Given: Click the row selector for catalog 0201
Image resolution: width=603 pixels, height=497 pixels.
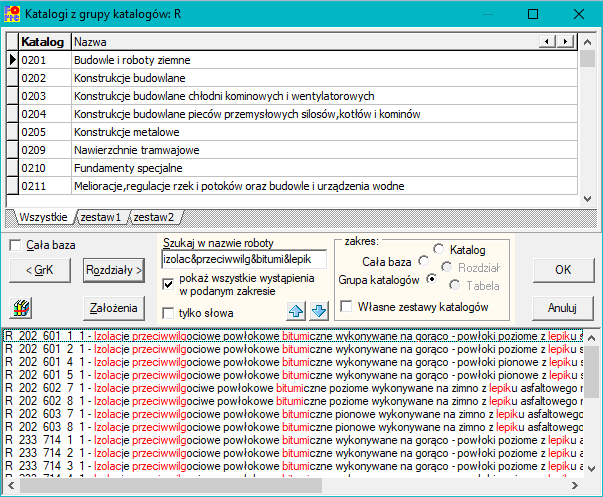Looking at the screenshot, I should 13,60.
